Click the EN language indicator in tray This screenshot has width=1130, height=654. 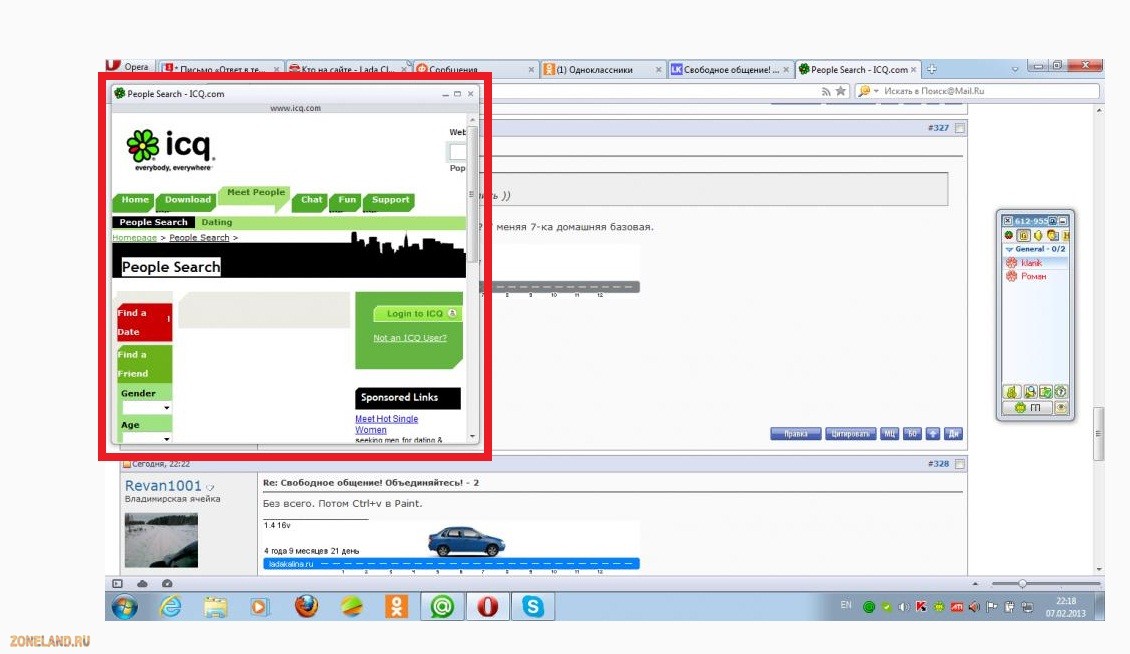(x=846, y=605)
